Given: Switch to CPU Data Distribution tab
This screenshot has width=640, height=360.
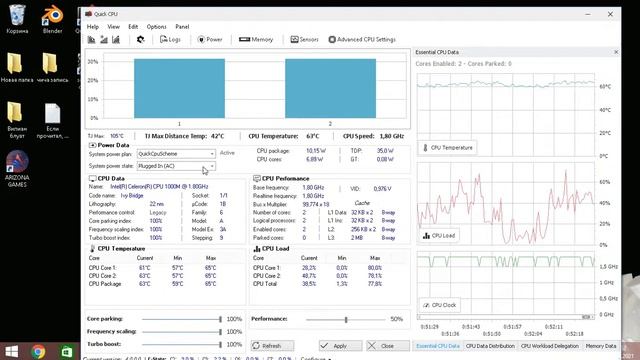Looking at the screenshot, I should [x=490, y=346].
